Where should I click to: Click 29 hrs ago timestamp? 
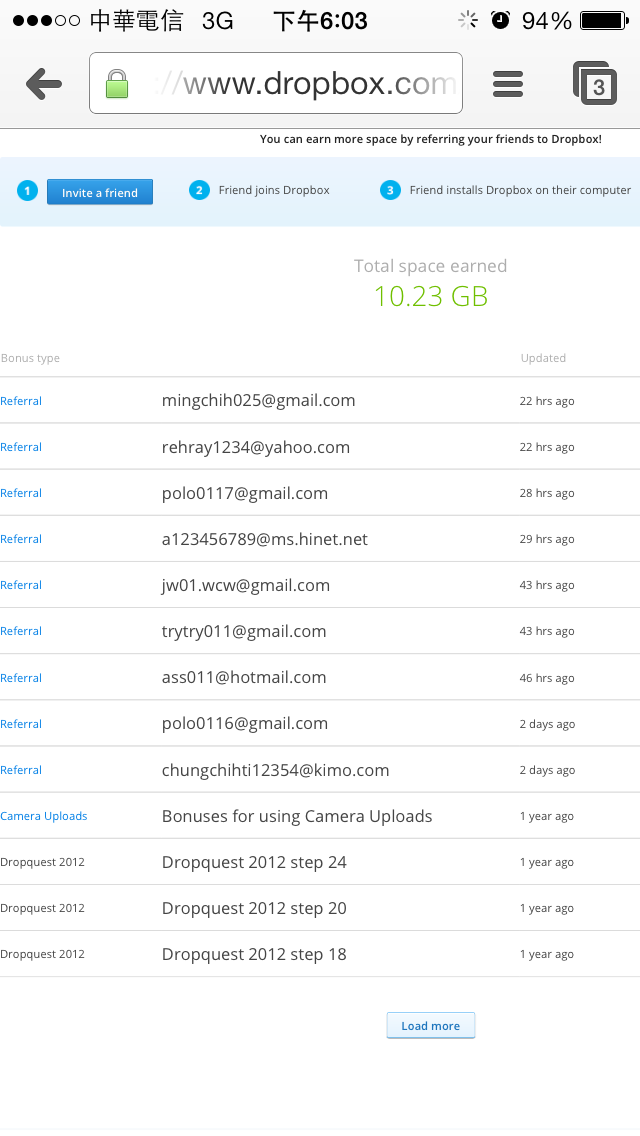(x=547, y=539)
